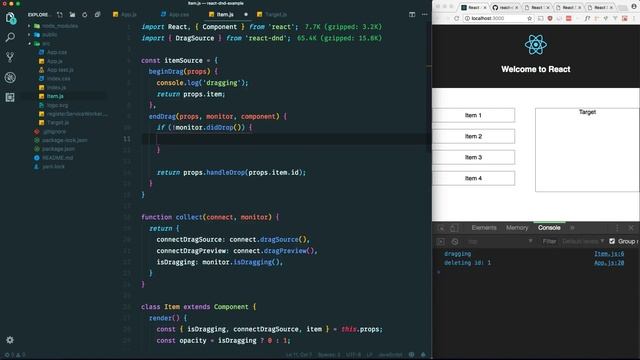This screenshot has width=640, height=360.
Task: Expand the node_modules folder
Action: 60,26
